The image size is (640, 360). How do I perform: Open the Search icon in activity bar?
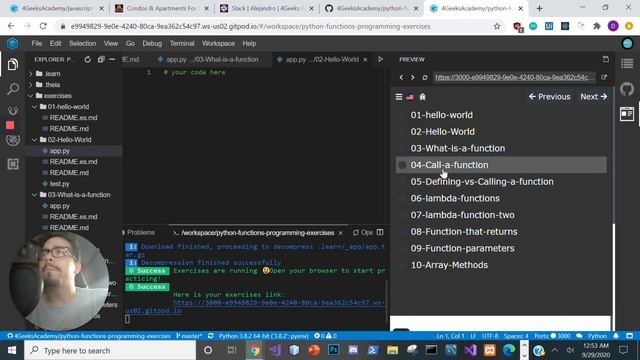pos(13,89)
